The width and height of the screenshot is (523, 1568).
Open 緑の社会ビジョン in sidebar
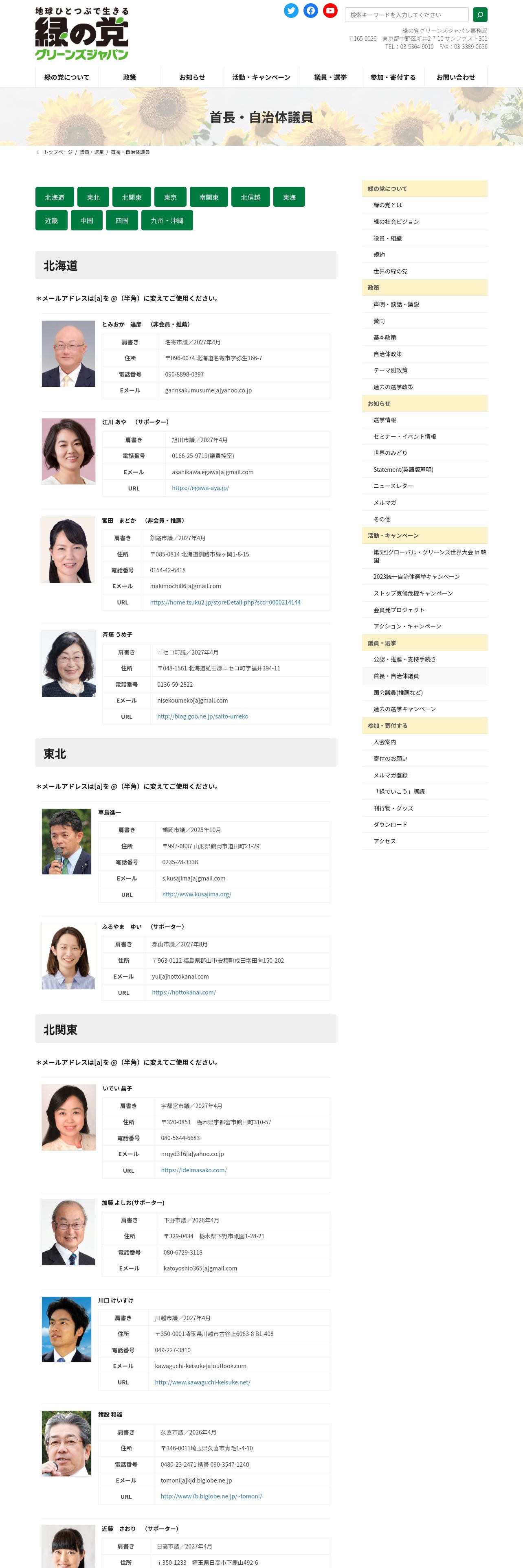tap(396, 221)
